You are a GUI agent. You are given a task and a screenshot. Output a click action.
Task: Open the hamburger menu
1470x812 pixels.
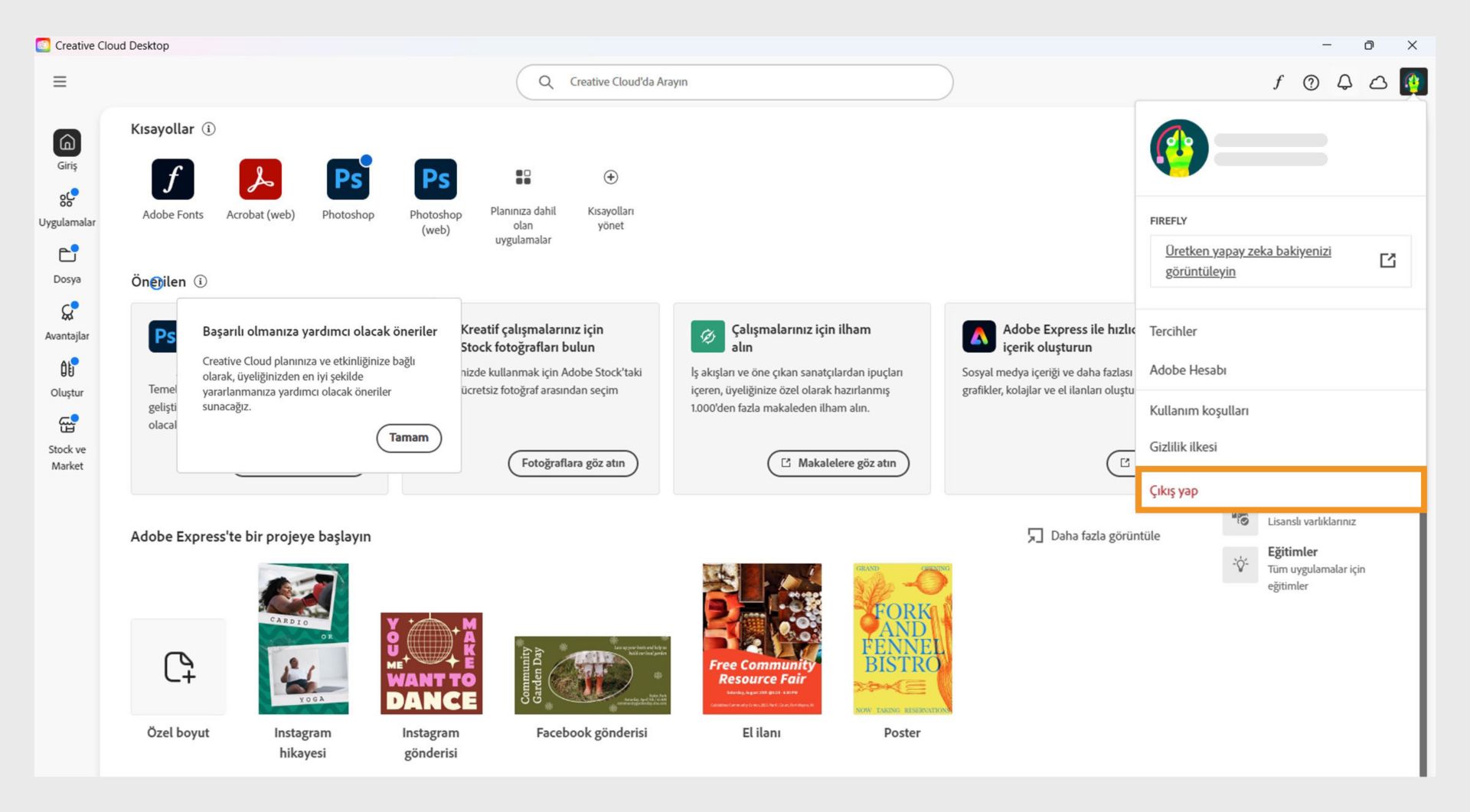pos(59,81)
